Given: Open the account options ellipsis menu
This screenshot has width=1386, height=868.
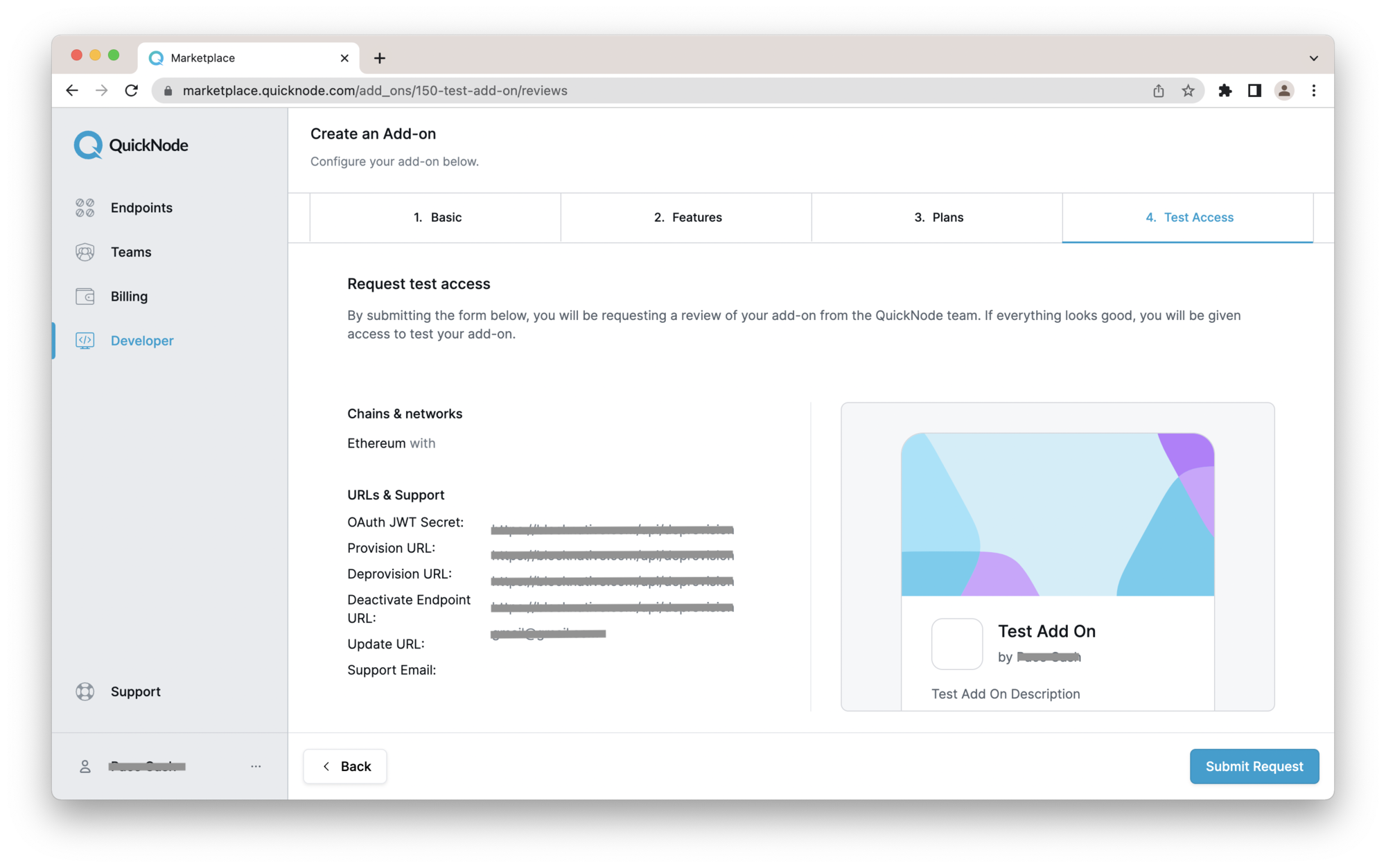Looking at the screenshot, I should point(256,766).
